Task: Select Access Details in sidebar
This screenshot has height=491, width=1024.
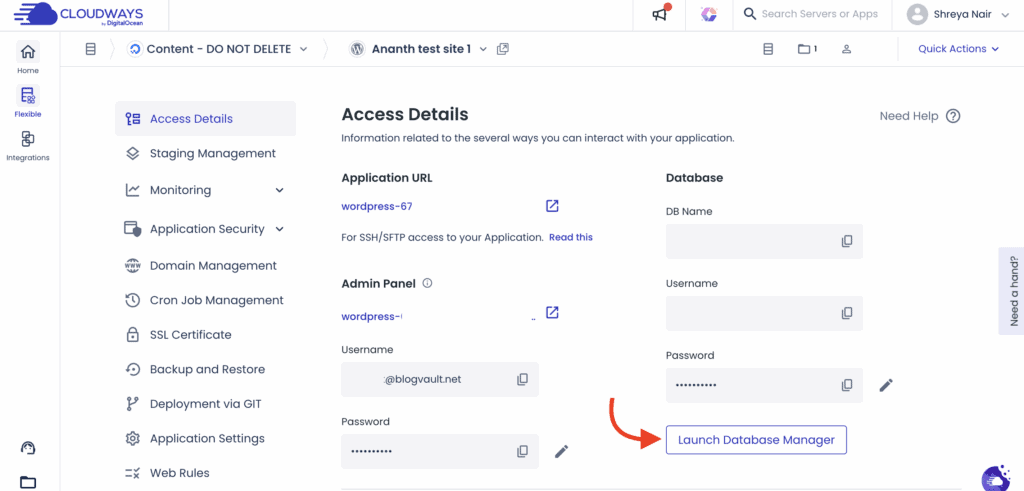Action: click(x=205, y=119)
